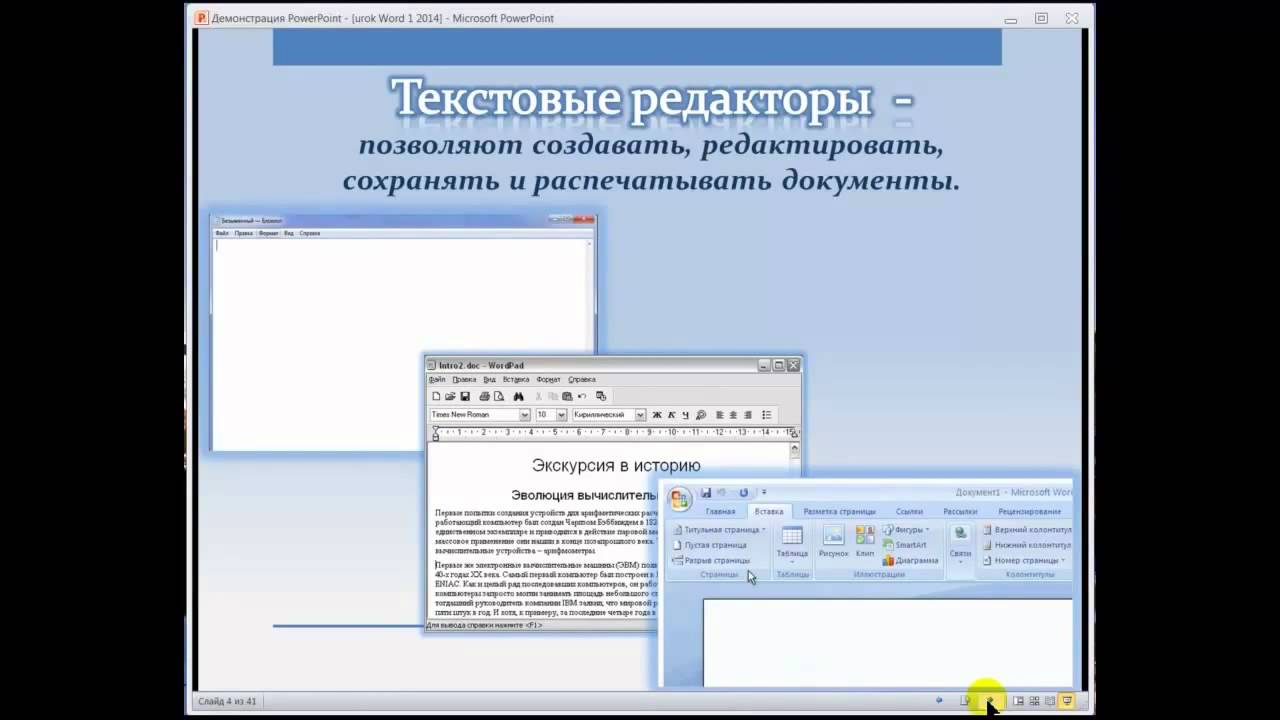Image resolution: width=1280 pixels, height=720 pixels.
Task: Click the Разрыв страницы button in Word
Action: click(712, 561)
